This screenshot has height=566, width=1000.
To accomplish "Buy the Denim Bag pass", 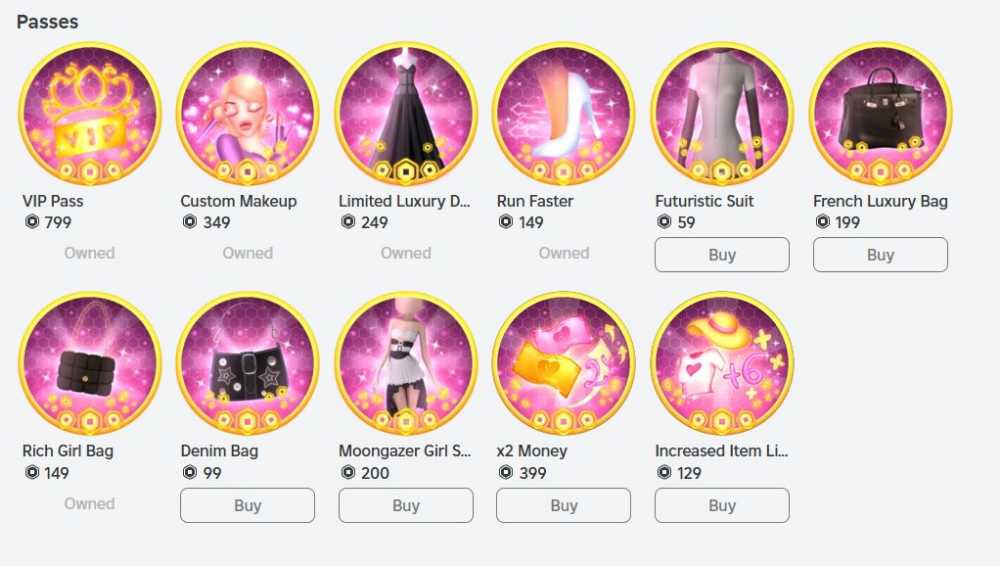I will pyautogui.click(x=247, y=505).
